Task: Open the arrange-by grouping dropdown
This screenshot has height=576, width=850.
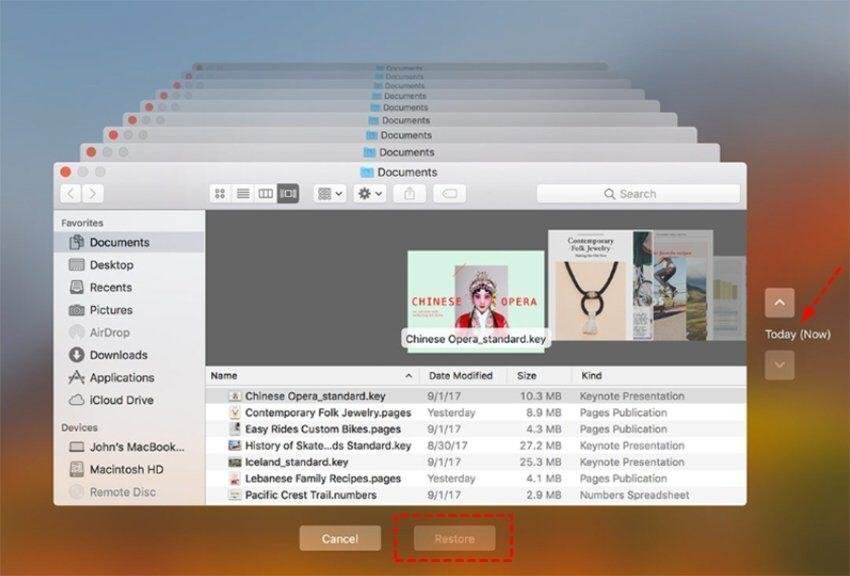Action: coord(330,193)
